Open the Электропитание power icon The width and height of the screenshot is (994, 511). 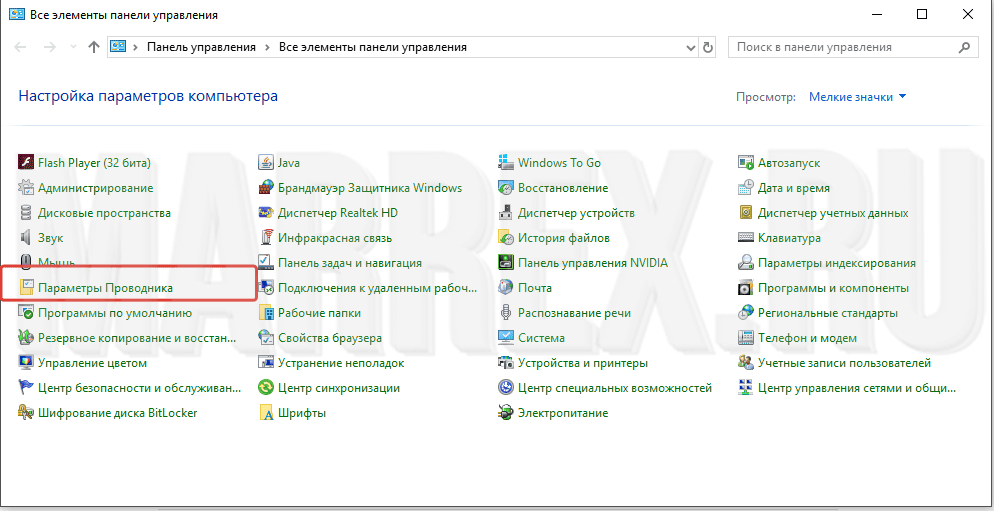[x=506, y=413]
